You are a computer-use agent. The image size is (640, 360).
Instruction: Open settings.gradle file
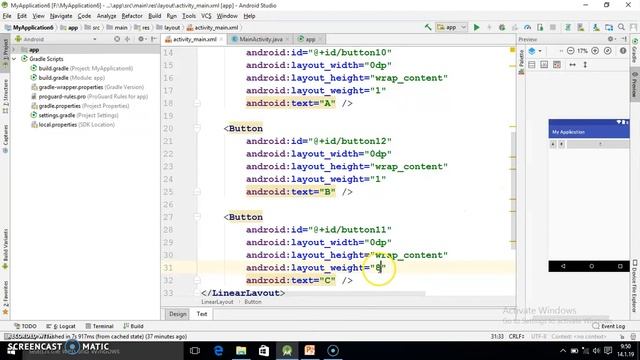[75, 115]
